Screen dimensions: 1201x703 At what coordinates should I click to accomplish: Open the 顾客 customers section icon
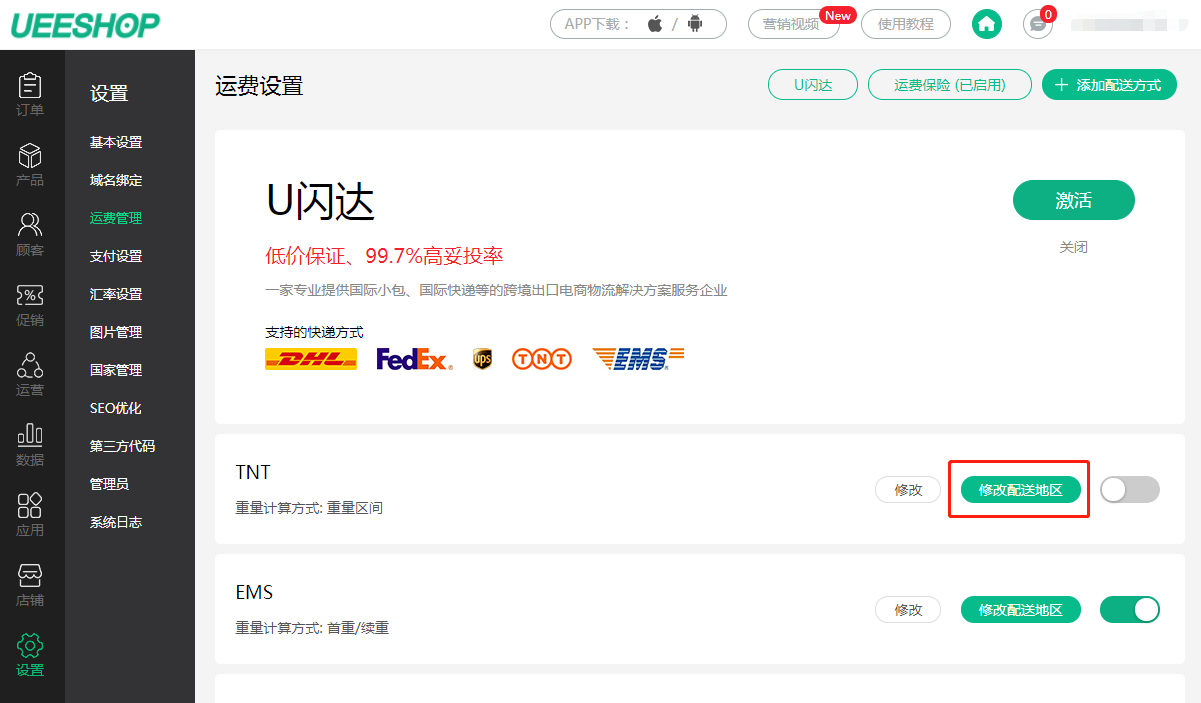click(30, 225)
